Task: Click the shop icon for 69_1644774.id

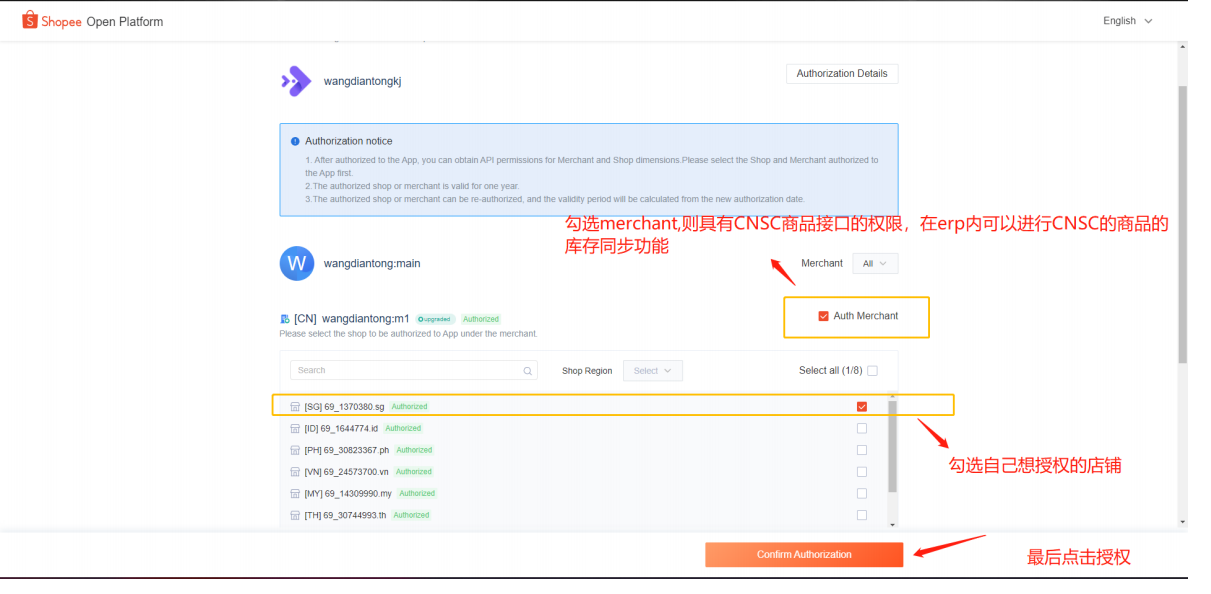Action: [295, 429]
